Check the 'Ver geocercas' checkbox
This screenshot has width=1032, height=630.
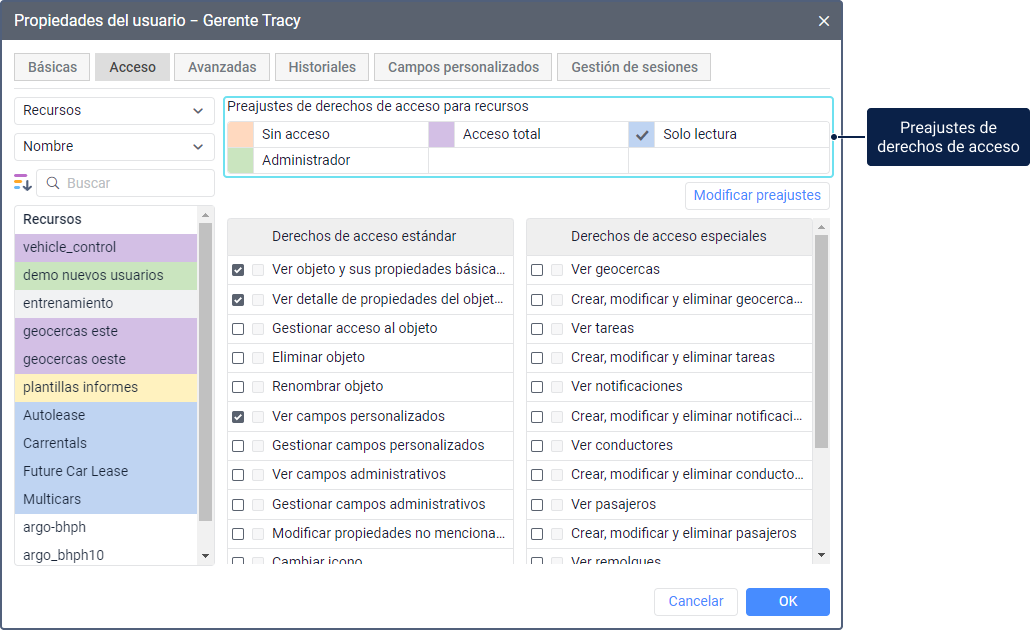pyautogui.click(x=537, y=270)
